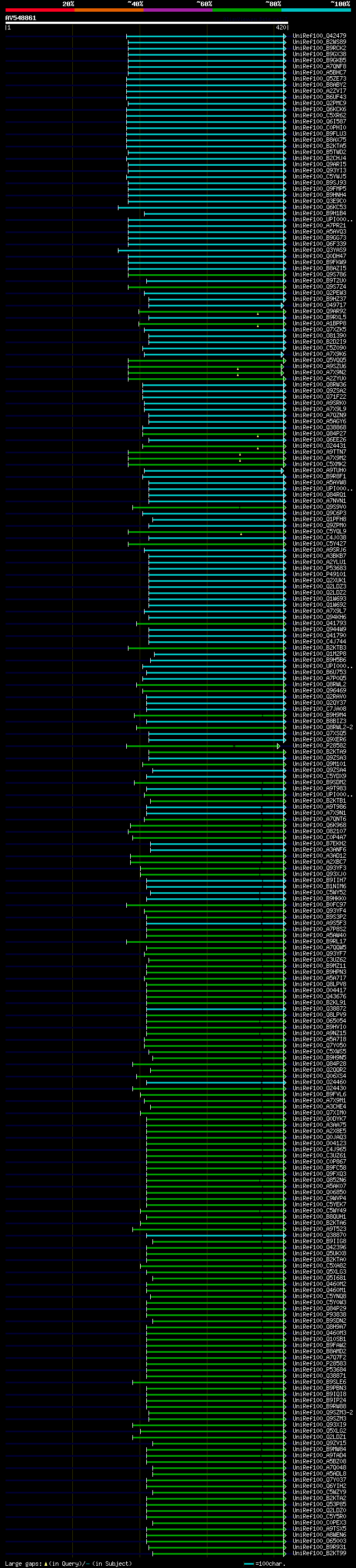The image size is (356, 1568).
Task: Click label UniRef100_Q6KCK6
Action: (319, 110)
